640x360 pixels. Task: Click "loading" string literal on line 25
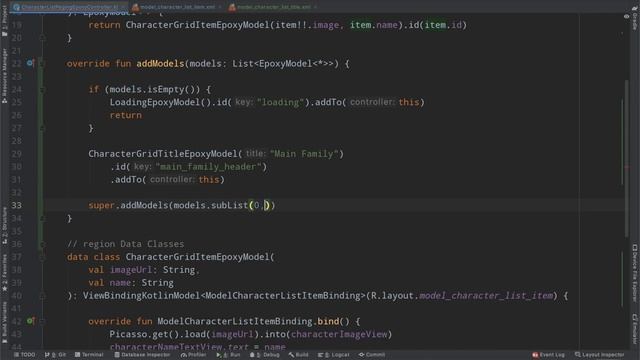[x=280, y=102]
